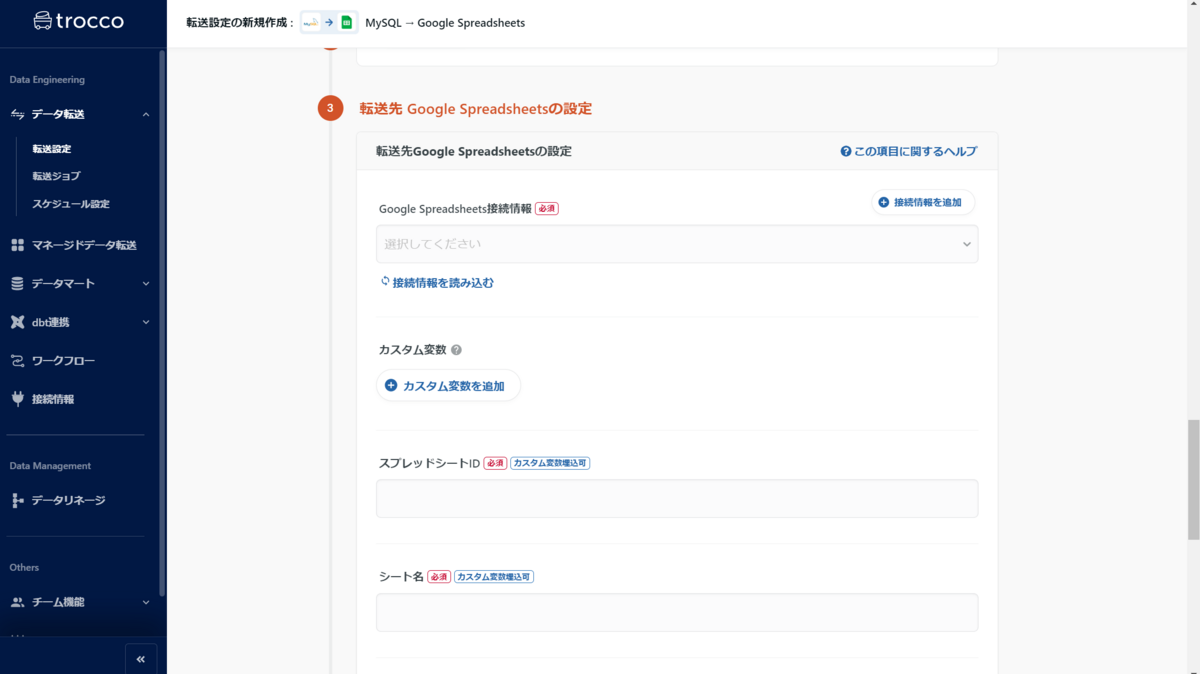Click the 転送先 Google Spreadsheetsの設定 step heading

475,108
